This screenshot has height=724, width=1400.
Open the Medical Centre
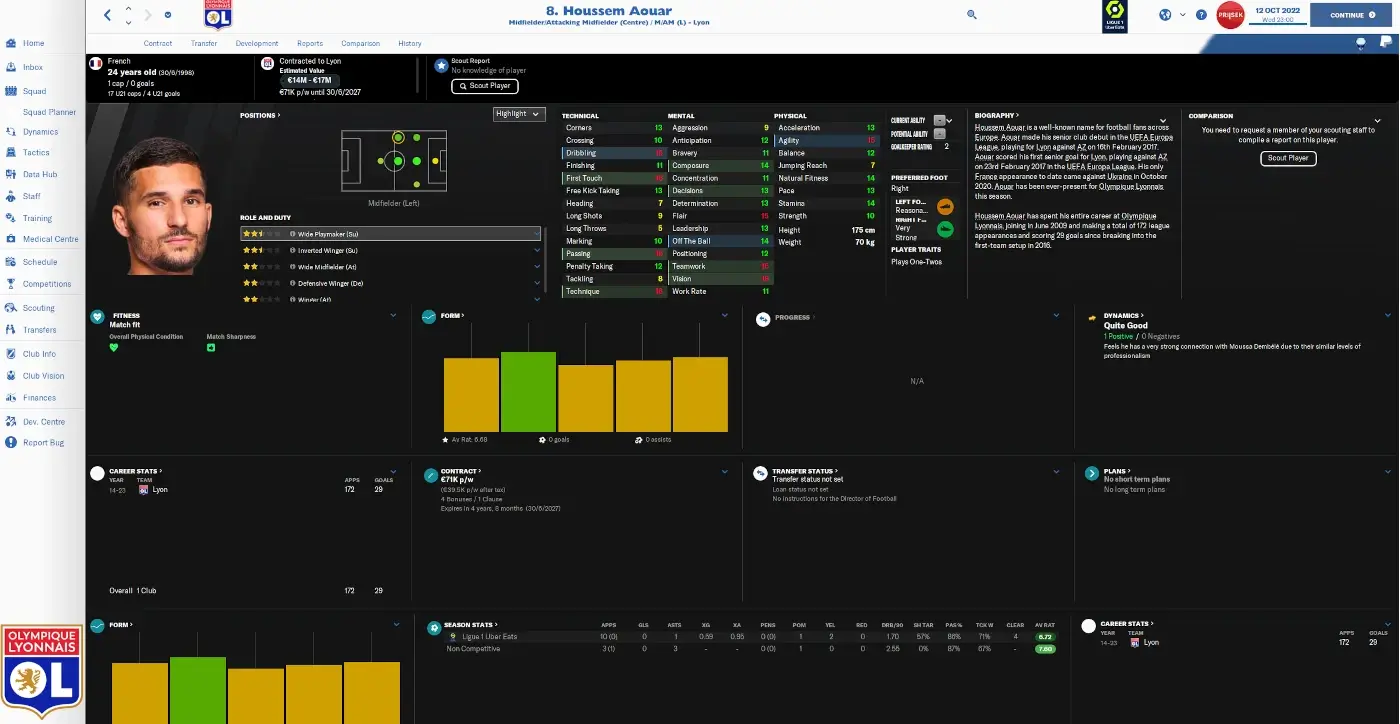pyautogui.click(x=50, y=239)
